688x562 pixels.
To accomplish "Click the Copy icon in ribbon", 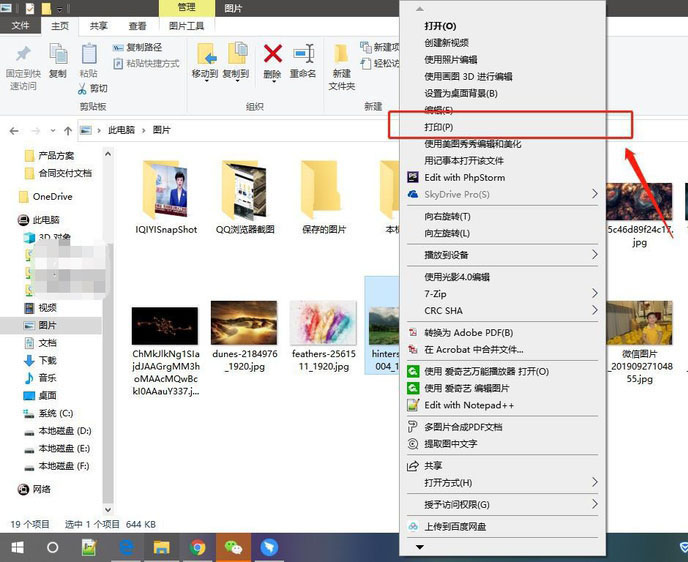I will point(58,54).
